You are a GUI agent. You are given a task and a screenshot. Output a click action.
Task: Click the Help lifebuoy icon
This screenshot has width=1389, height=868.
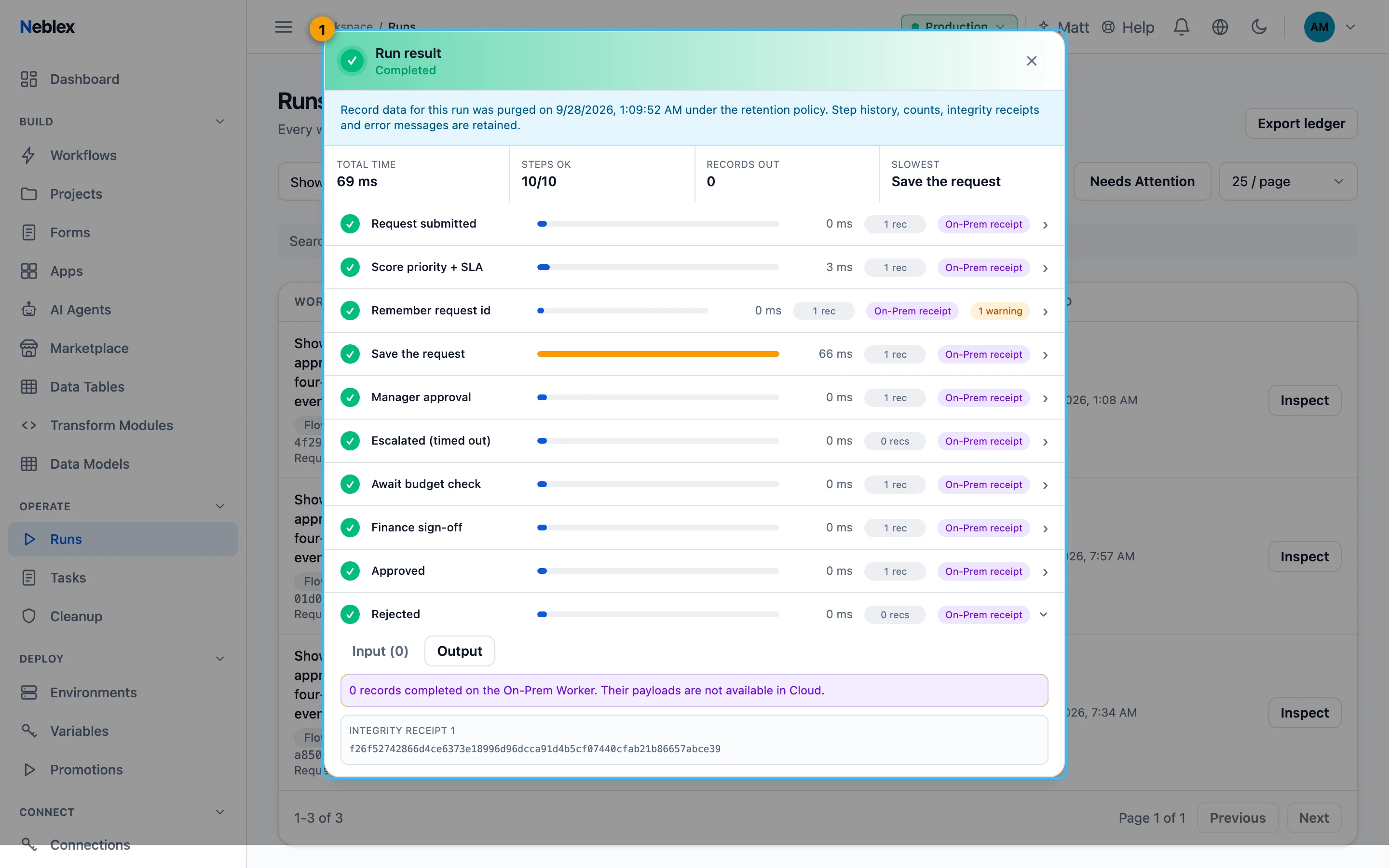[x=1108, y=27]
